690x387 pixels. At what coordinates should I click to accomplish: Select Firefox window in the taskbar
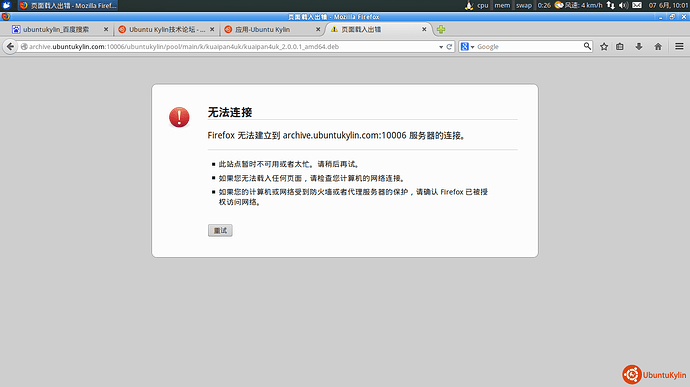68,5
